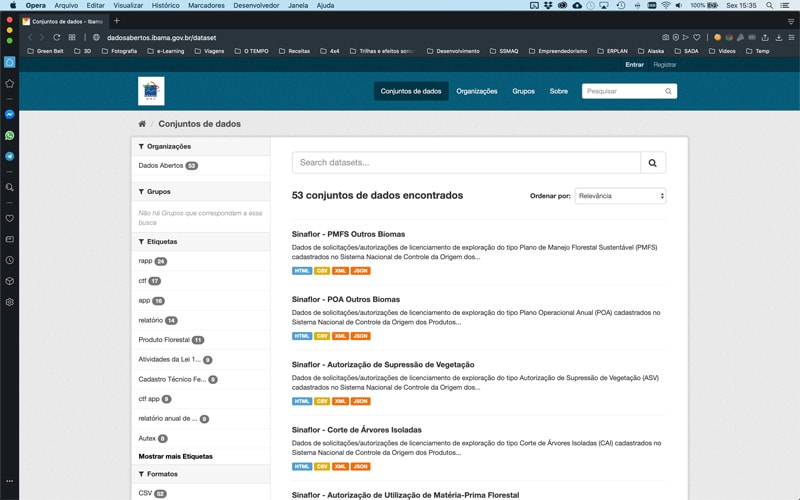Open sidebar star bookmarks icon
This screenshot has height=500, width=800.
pos(10,84)
